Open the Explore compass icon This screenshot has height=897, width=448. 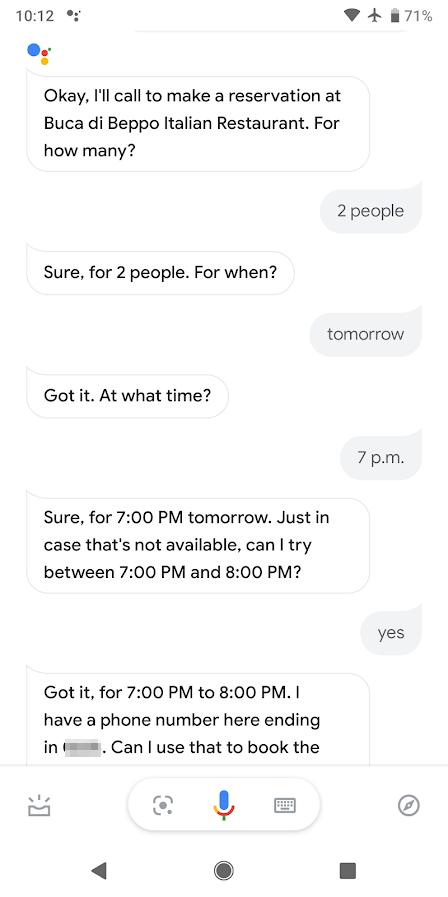(x=409, y=805)
